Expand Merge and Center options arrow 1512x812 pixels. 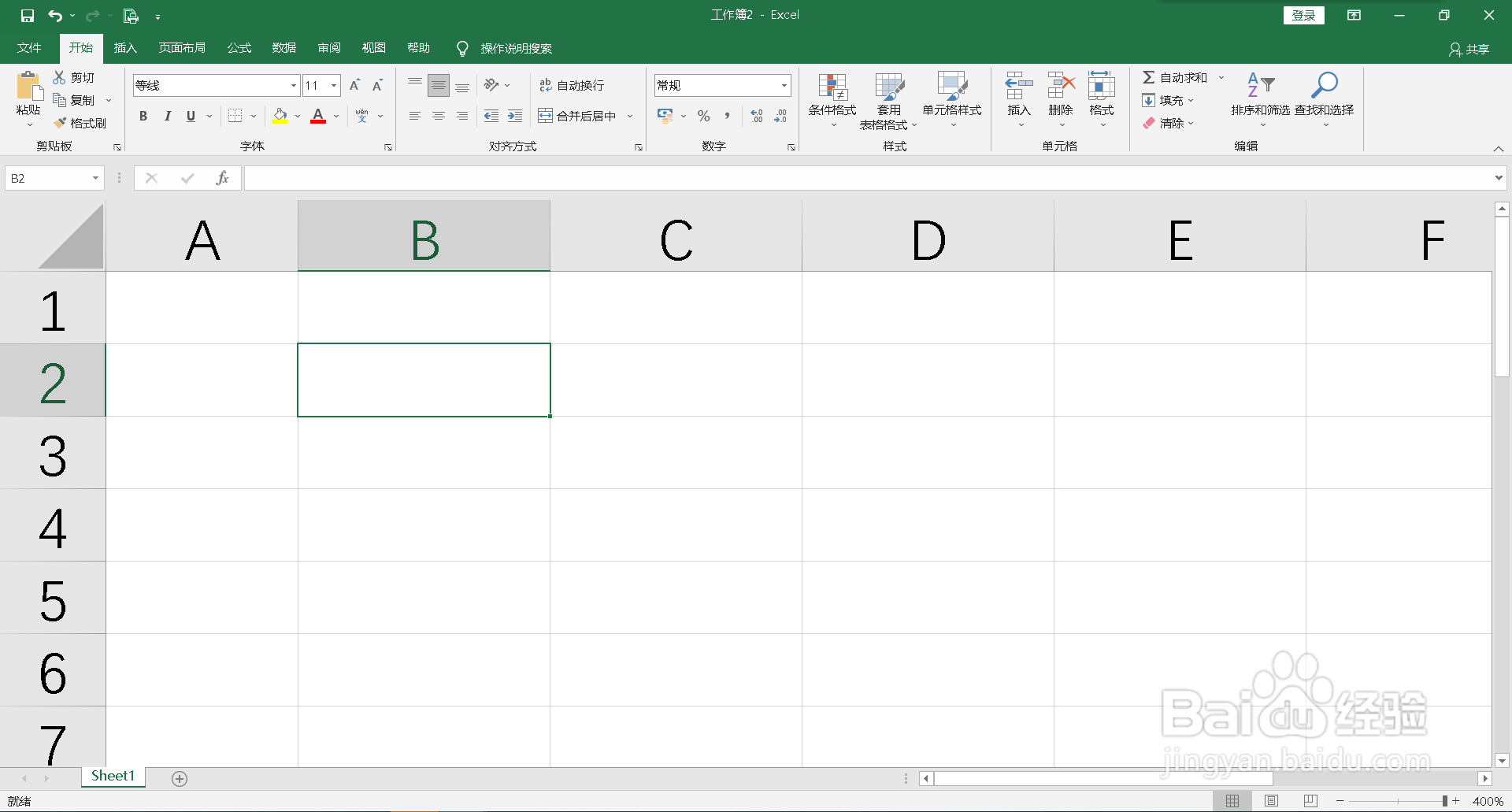(x=630, y=116)
